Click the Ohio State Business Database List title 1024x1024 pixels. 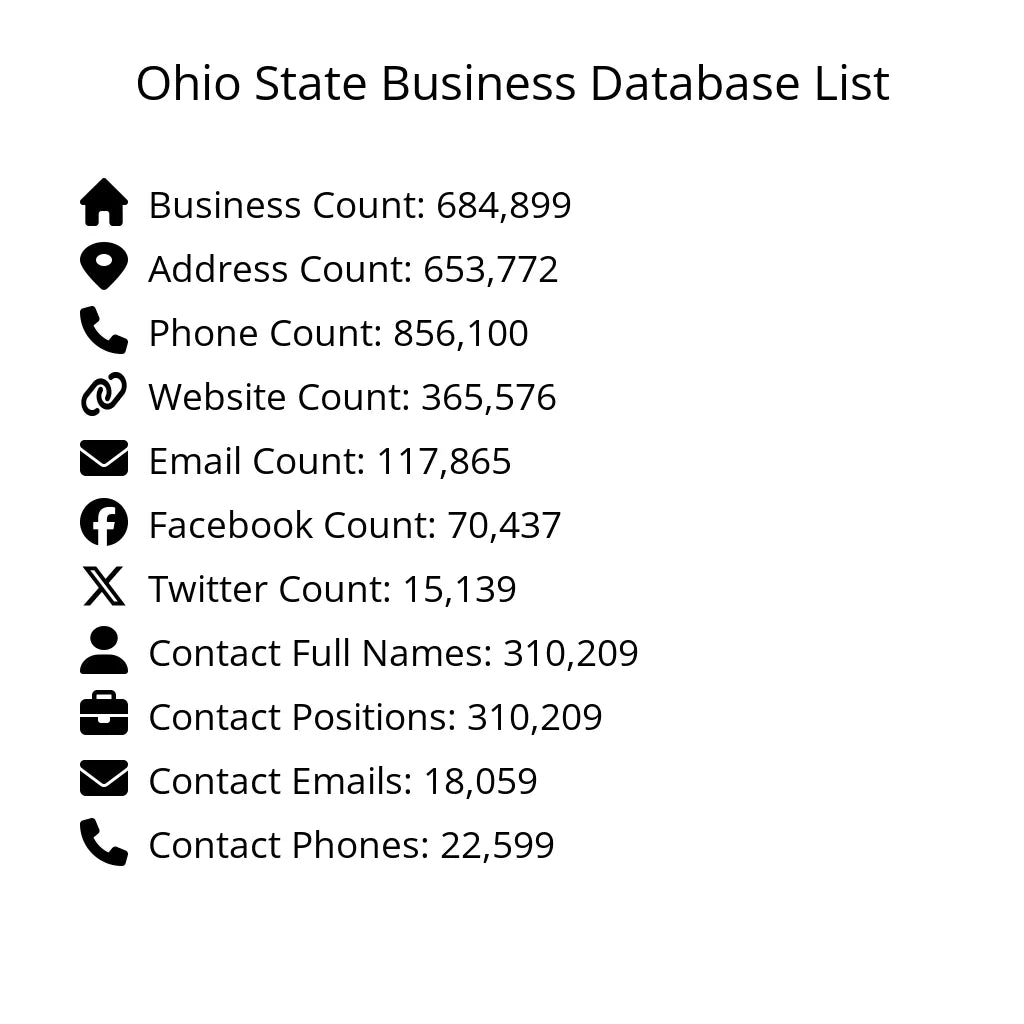(512, 84)
